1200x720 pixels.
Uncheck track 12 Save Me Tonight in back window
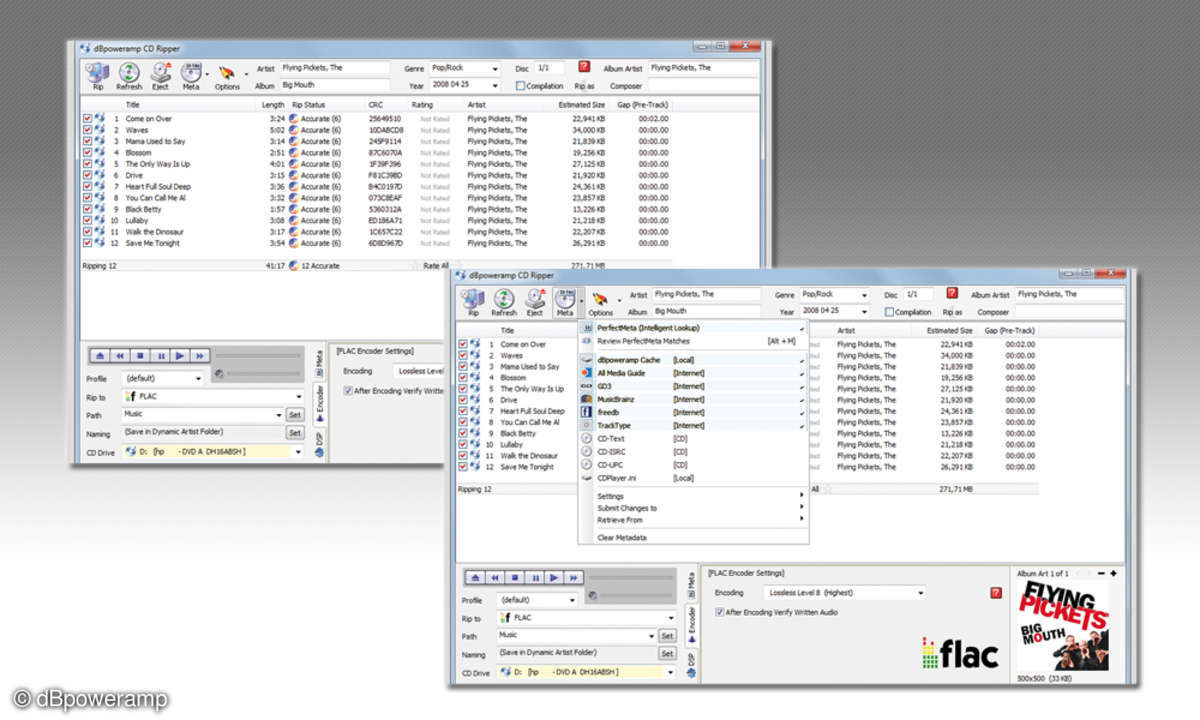(88, 243)
